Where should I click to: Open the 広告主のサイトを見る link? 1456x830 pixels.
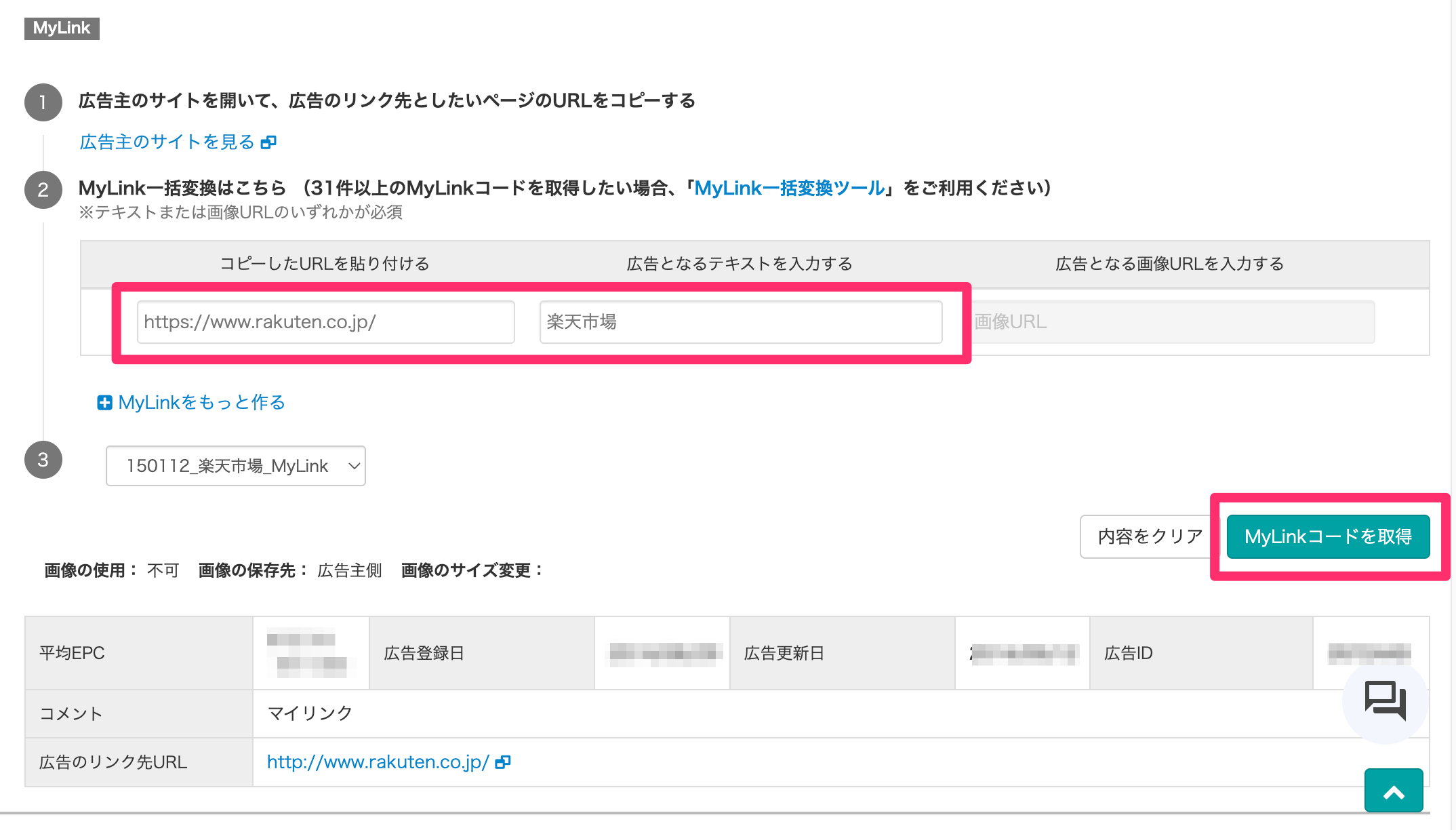(x=167, y=142)
